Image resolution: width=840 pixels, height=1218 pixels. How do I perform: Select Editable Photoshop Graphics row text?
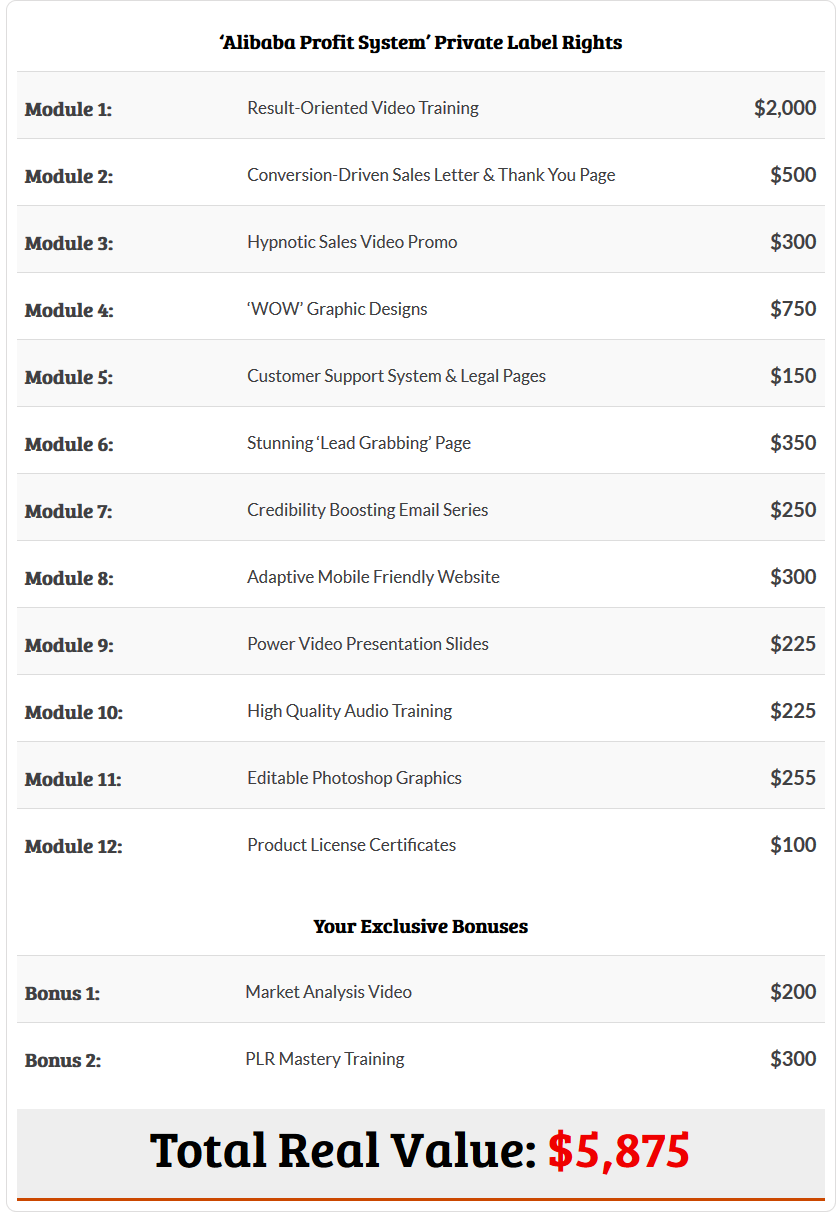click(x=354, y=778)
